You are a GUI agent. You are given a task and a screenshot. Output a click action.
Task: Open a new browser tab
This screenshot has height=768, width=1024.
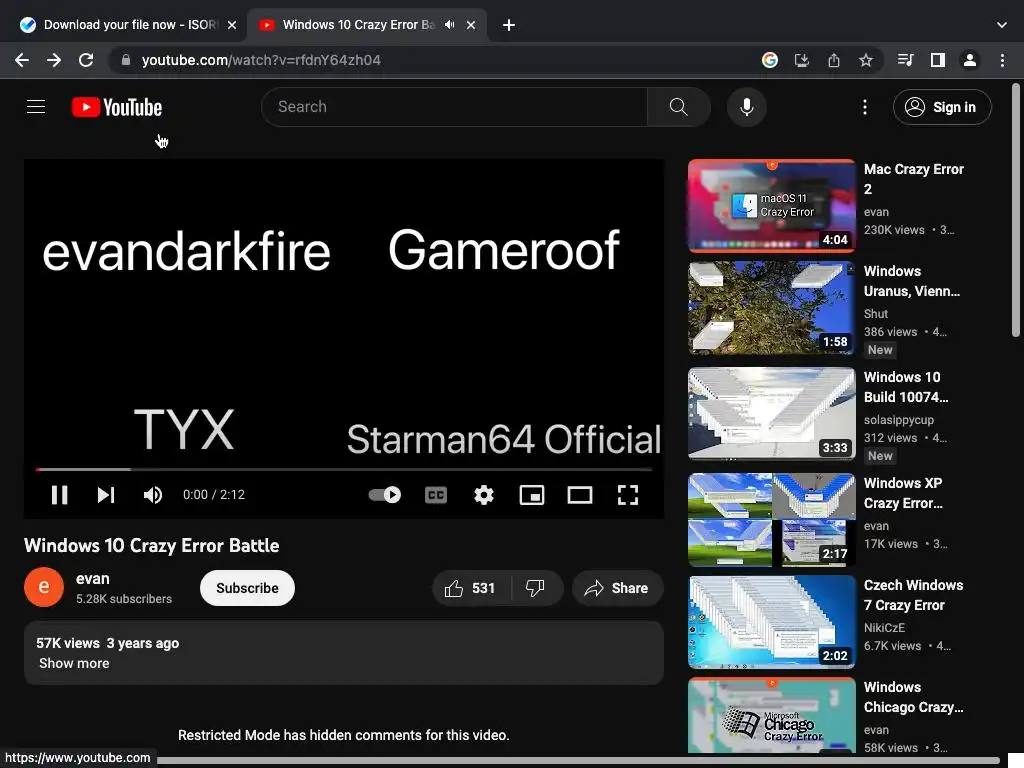[509, 25]
